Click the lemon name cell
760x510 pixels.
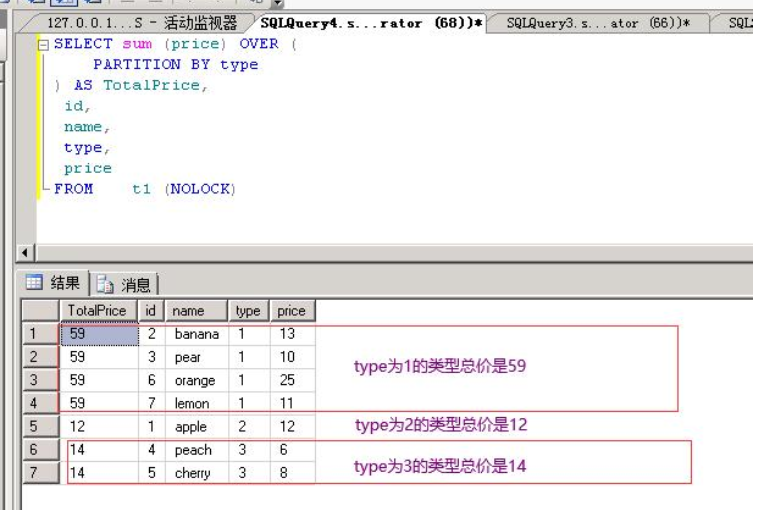196,403
